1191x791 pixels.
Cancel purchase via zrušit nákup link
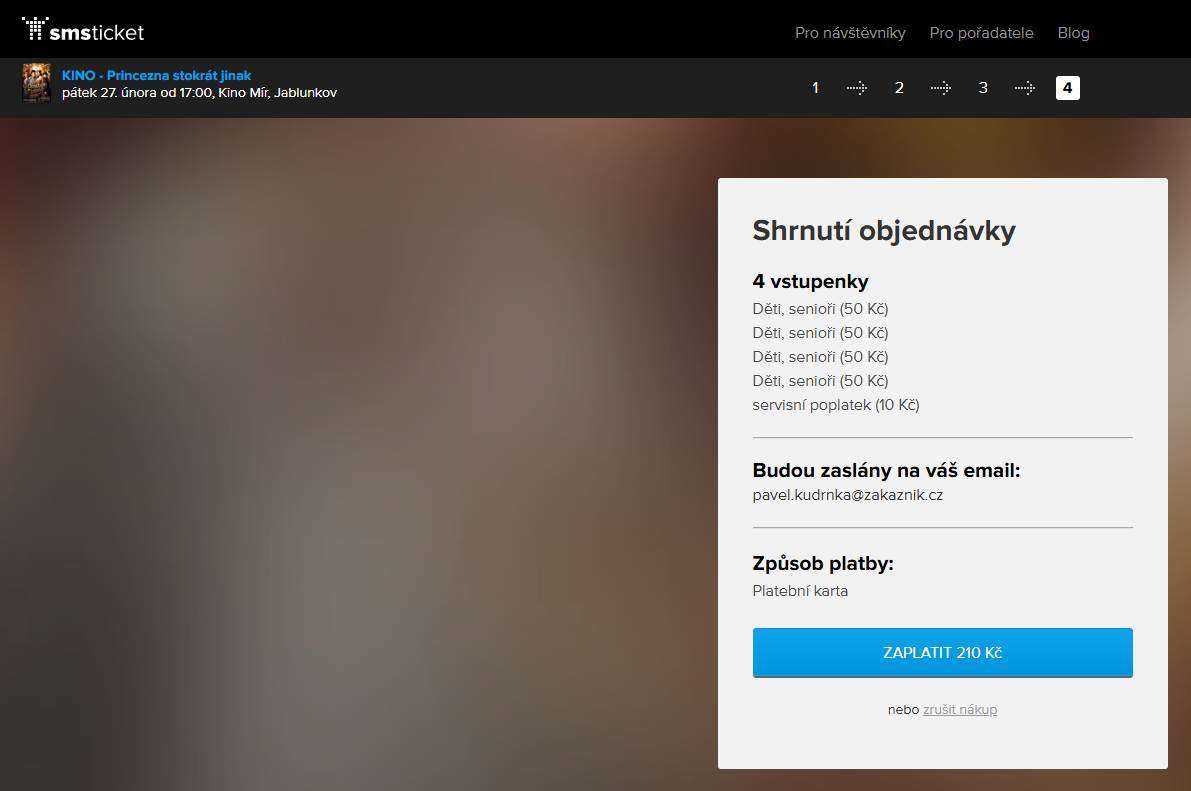pos(959,709)
